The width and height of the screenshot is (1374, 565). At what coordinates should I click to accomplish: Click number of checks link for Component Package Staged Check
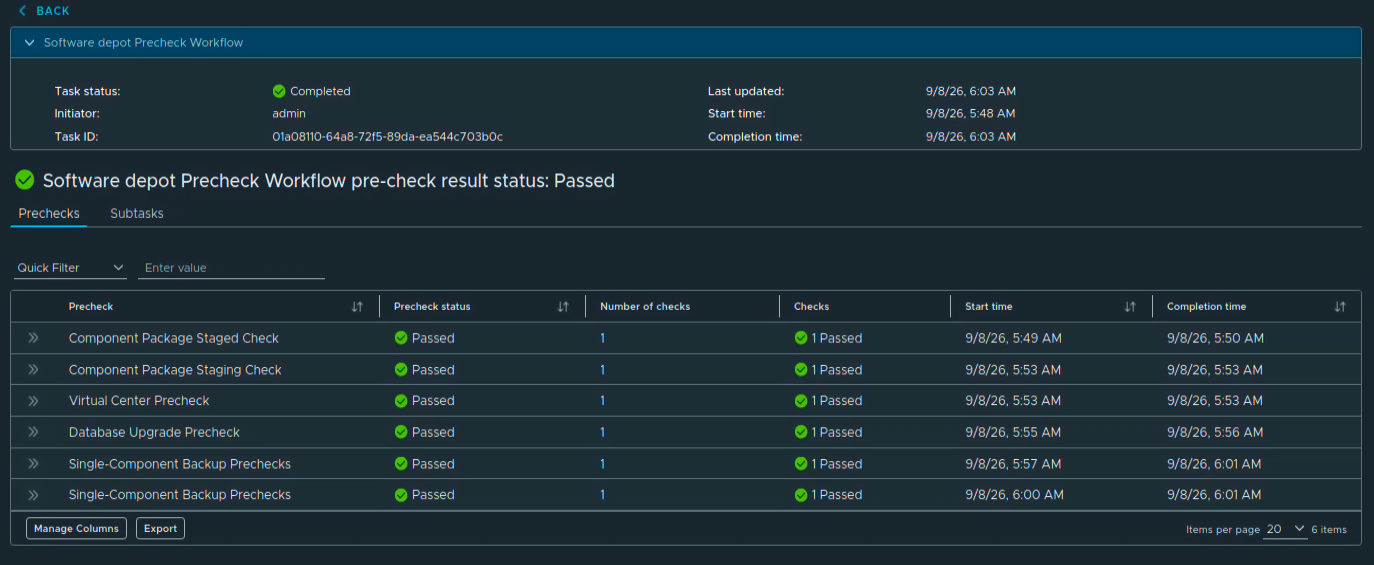coord(603,338)
